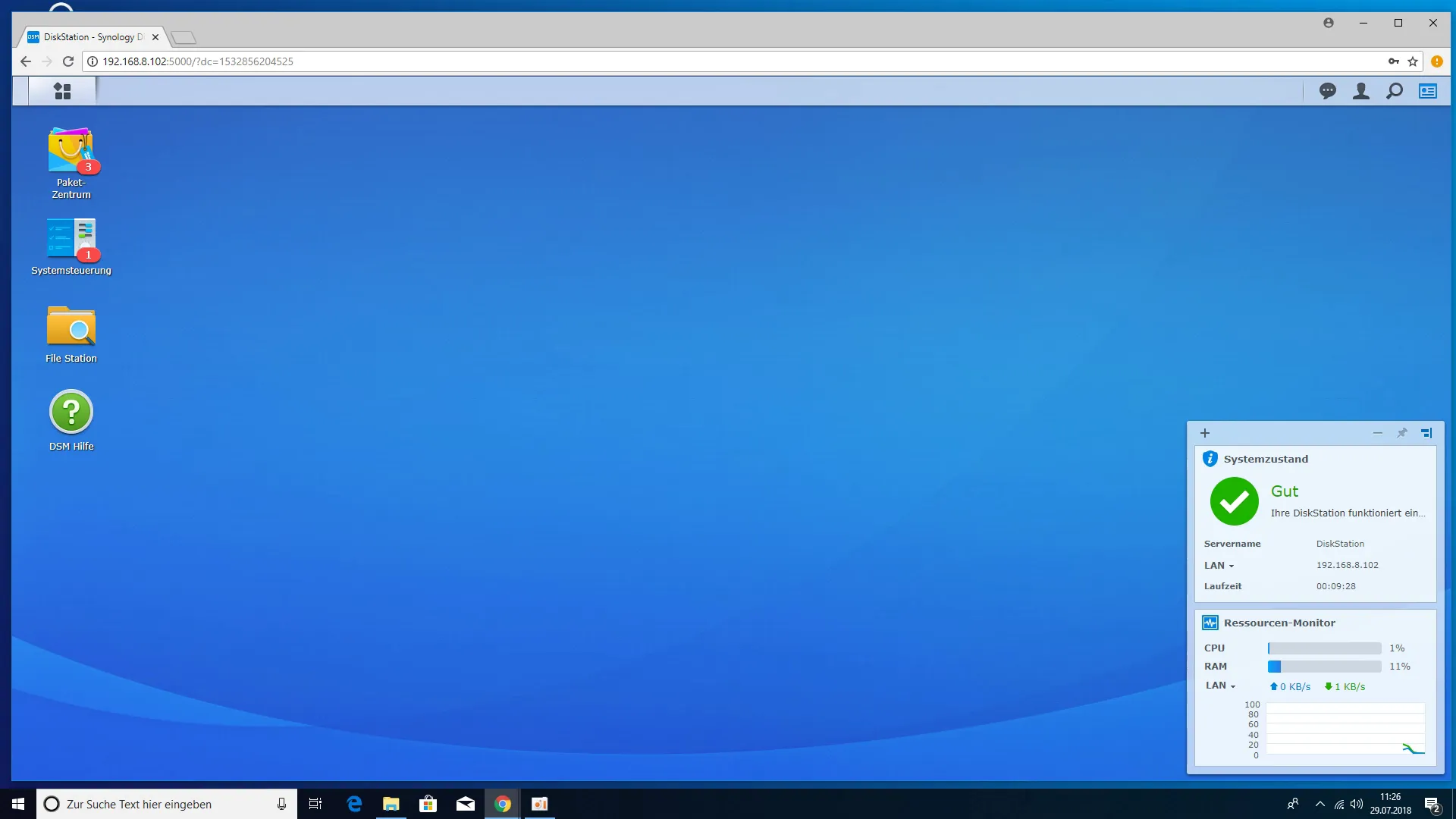Open Action Center notifications icon
The width and height of the screenshot is (1456, 819).
1432,805
